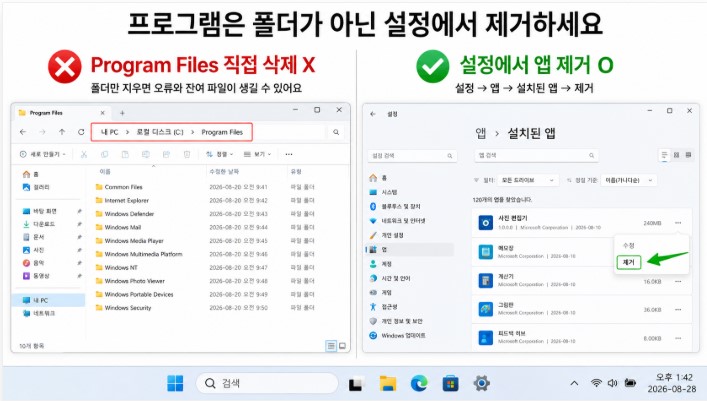Click the Explorer forward arrow
The image size is (707, 401).
click(x=42, y=132)
